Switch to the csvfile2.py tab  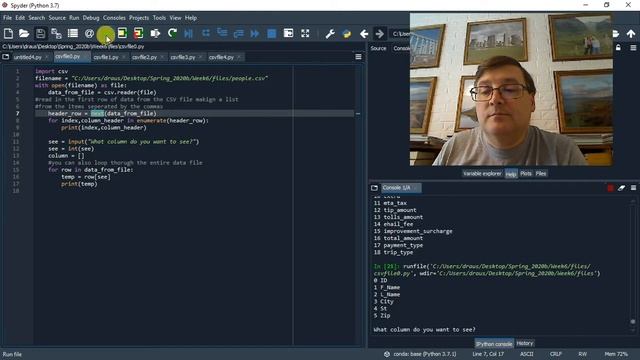click(144, 57)
